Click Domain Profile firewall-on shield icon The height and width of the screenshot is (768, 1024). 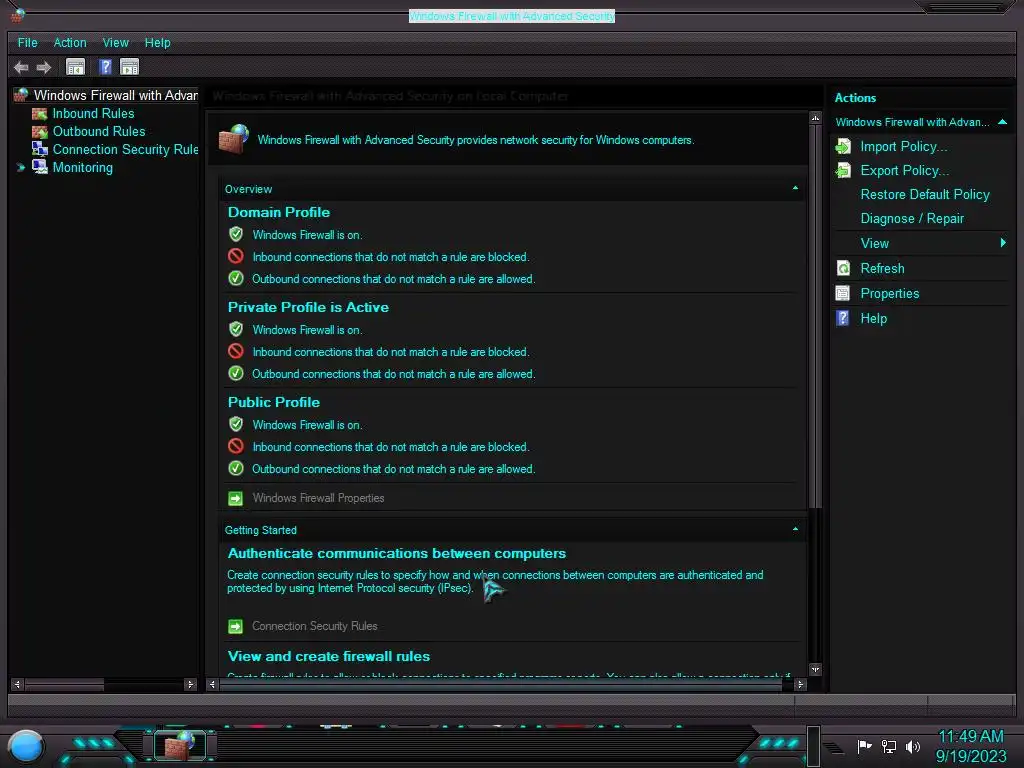[x=236, y=234]
